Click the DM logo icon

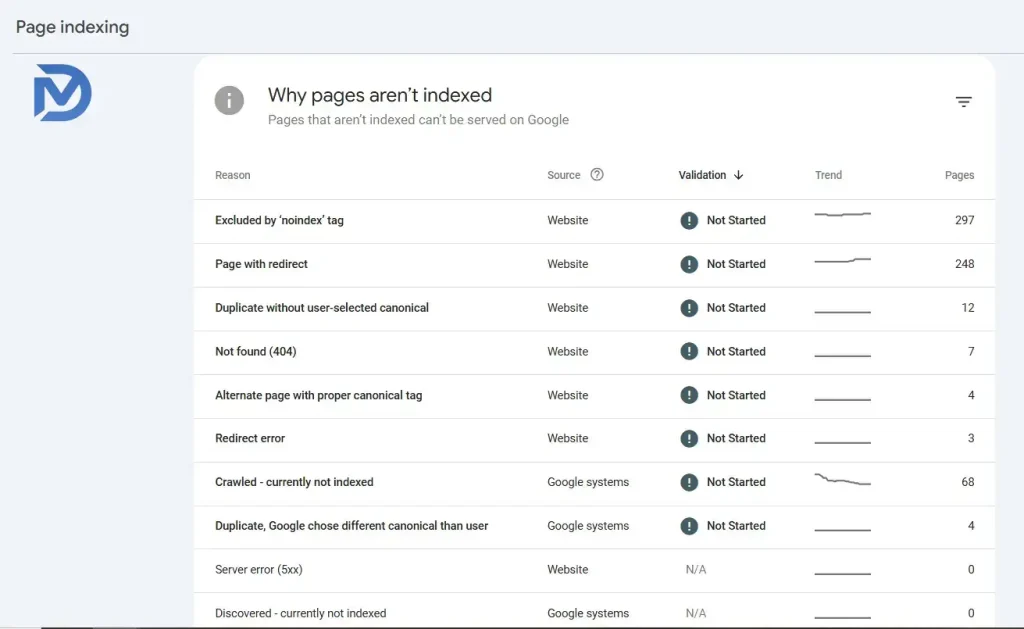pyautogui.click(x=62, y=93)
